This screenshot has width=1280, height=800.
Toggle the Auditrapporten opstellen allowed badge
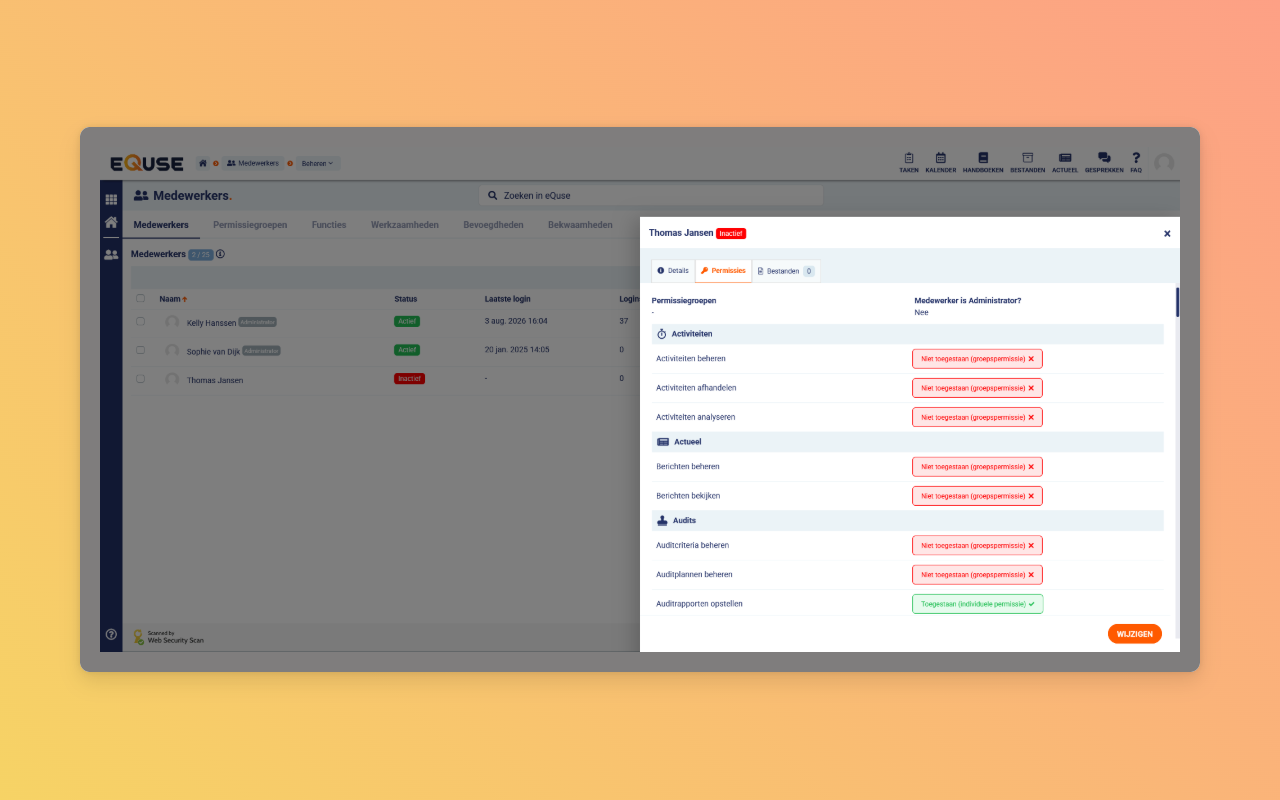point(977,604)
